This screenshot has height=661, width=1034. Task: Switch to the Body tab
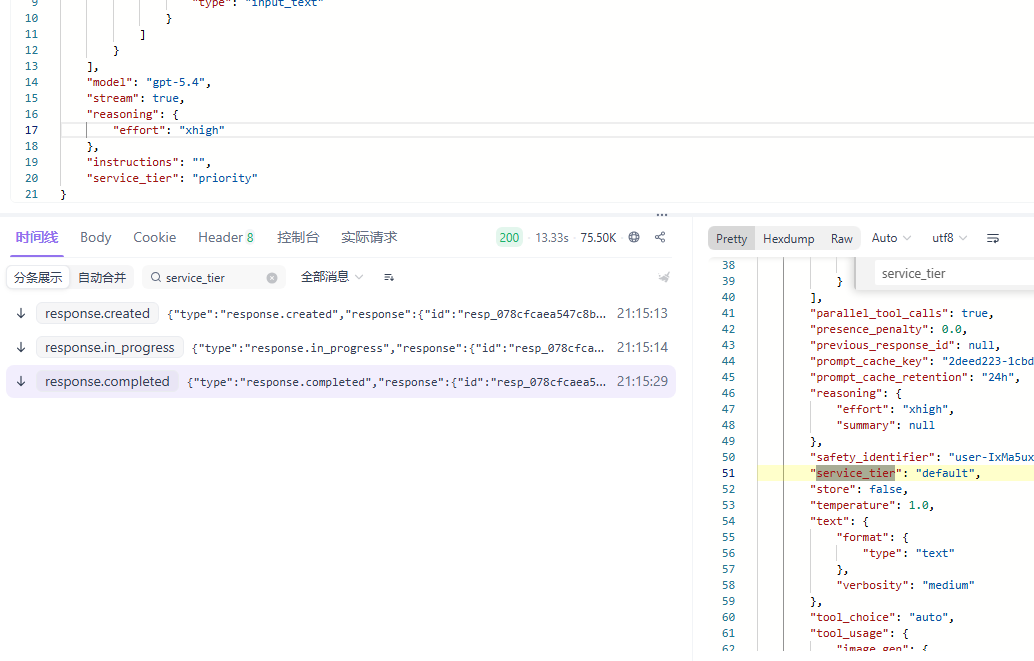tap(96, 237)
